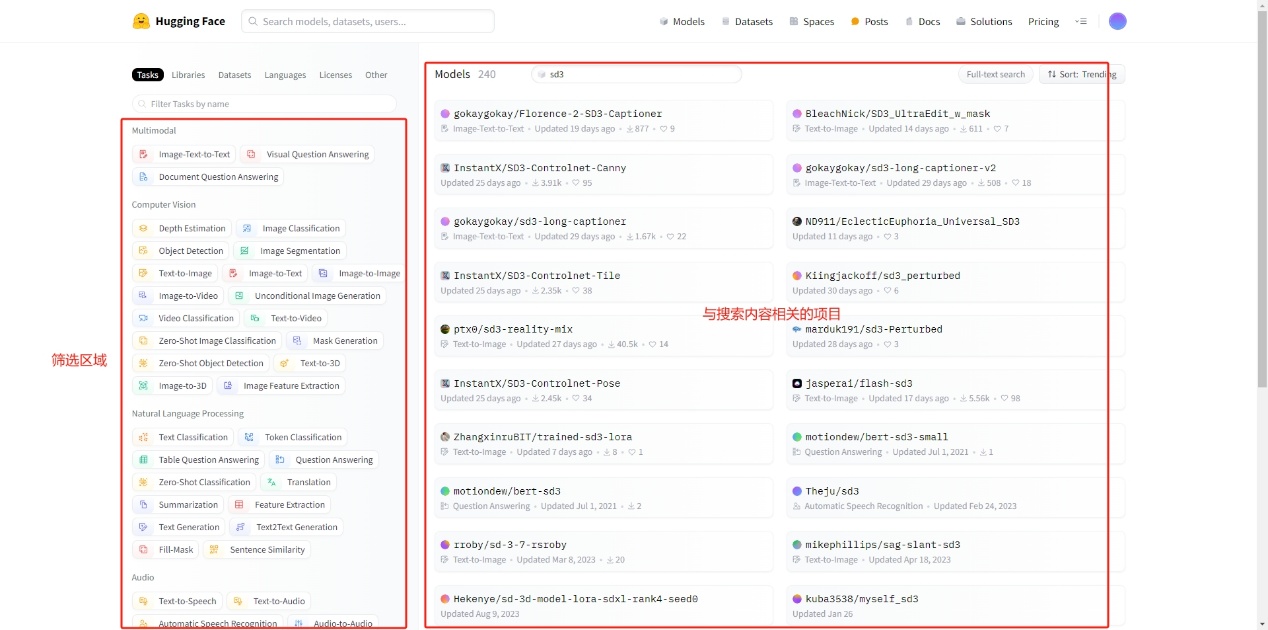Toggle the Question Answering task filter

pyautogui.click(x=323, y=460)
